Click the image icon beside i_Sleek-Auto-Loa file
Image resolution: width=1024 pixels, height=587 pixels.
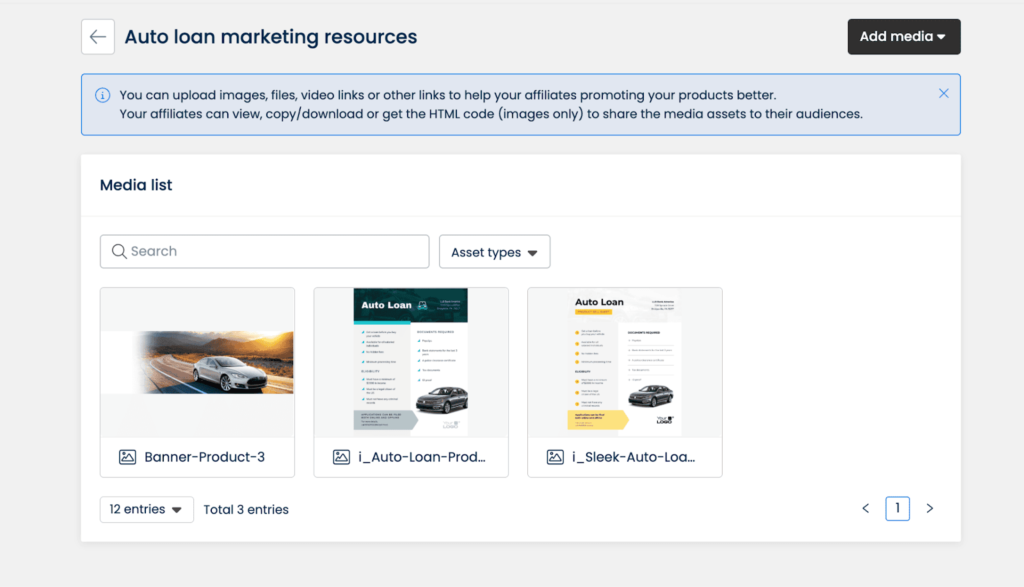tap(555, 457)
